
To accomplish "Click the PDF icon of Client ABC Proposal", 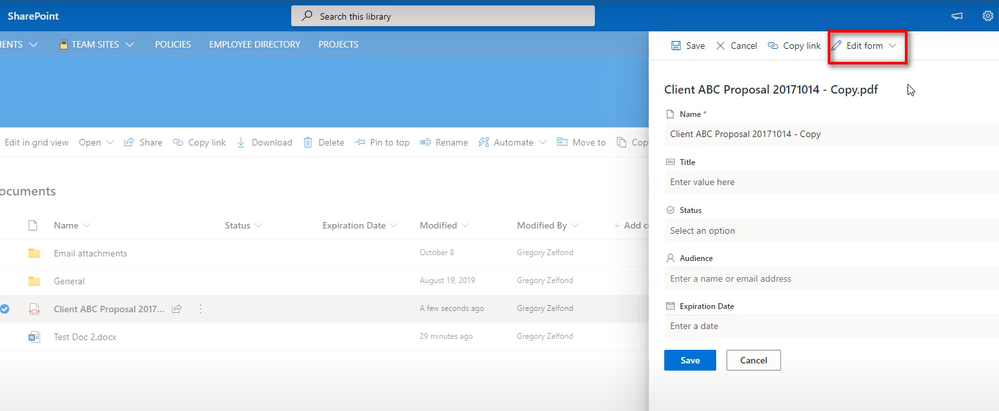I will tap(34, 309).
